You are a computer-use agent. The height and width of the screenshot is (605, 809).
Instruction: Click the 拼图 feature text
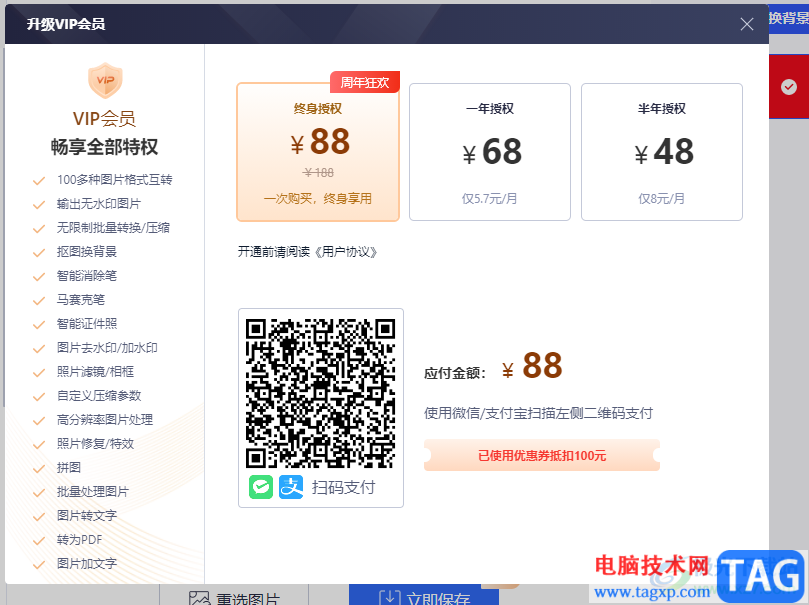point(69,467)
